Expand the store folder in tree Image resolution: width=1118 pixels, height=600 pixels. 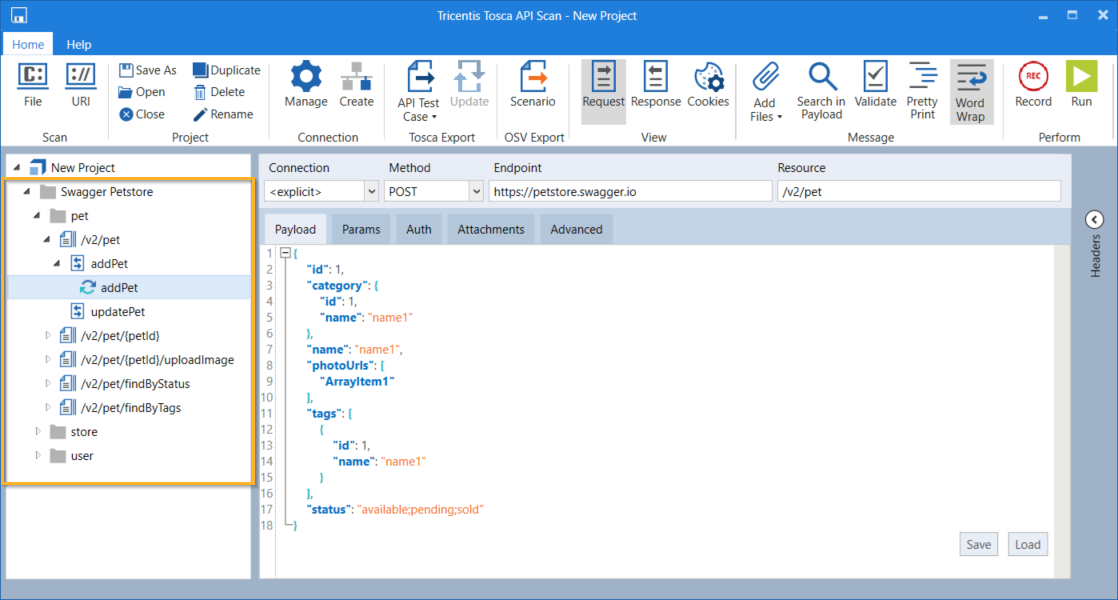pos(39,432)
